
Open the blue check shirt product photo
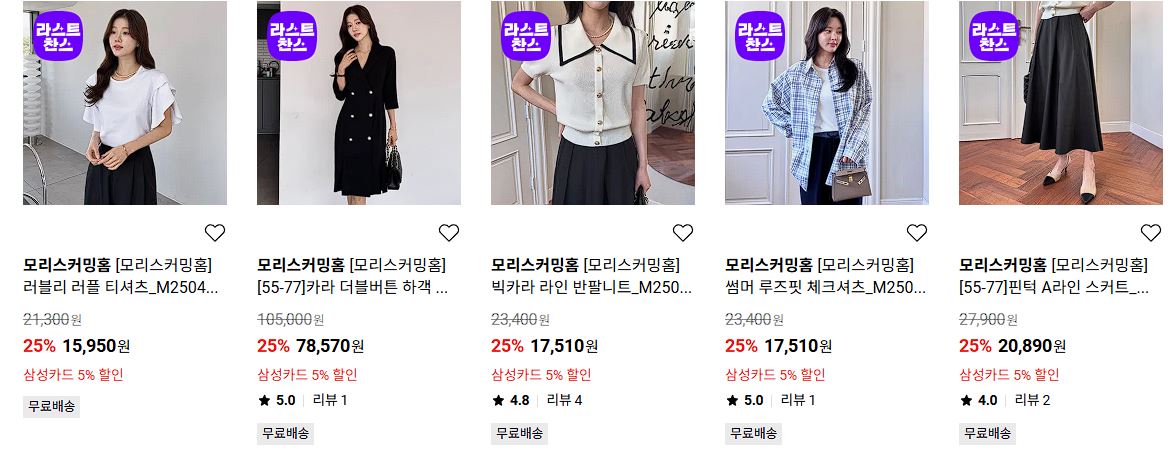click(827, 103)
